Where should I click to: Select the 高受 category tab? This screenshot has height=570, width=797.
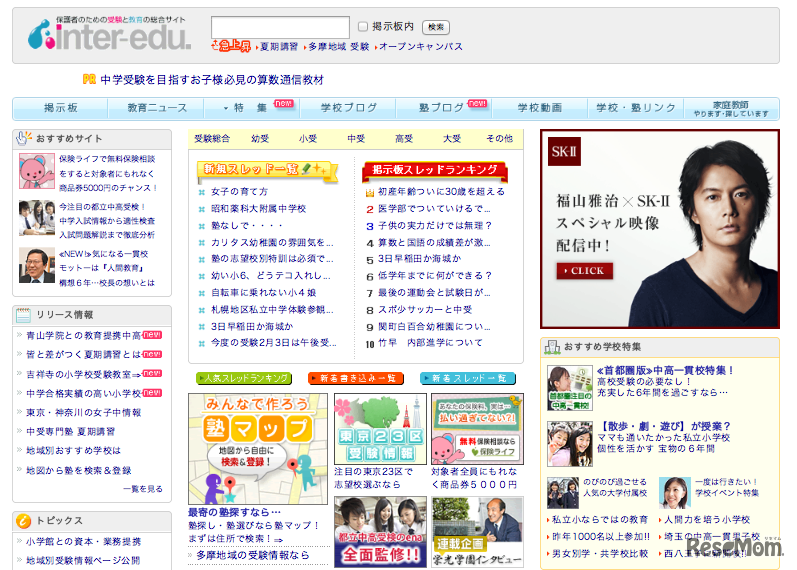[404, 139]
